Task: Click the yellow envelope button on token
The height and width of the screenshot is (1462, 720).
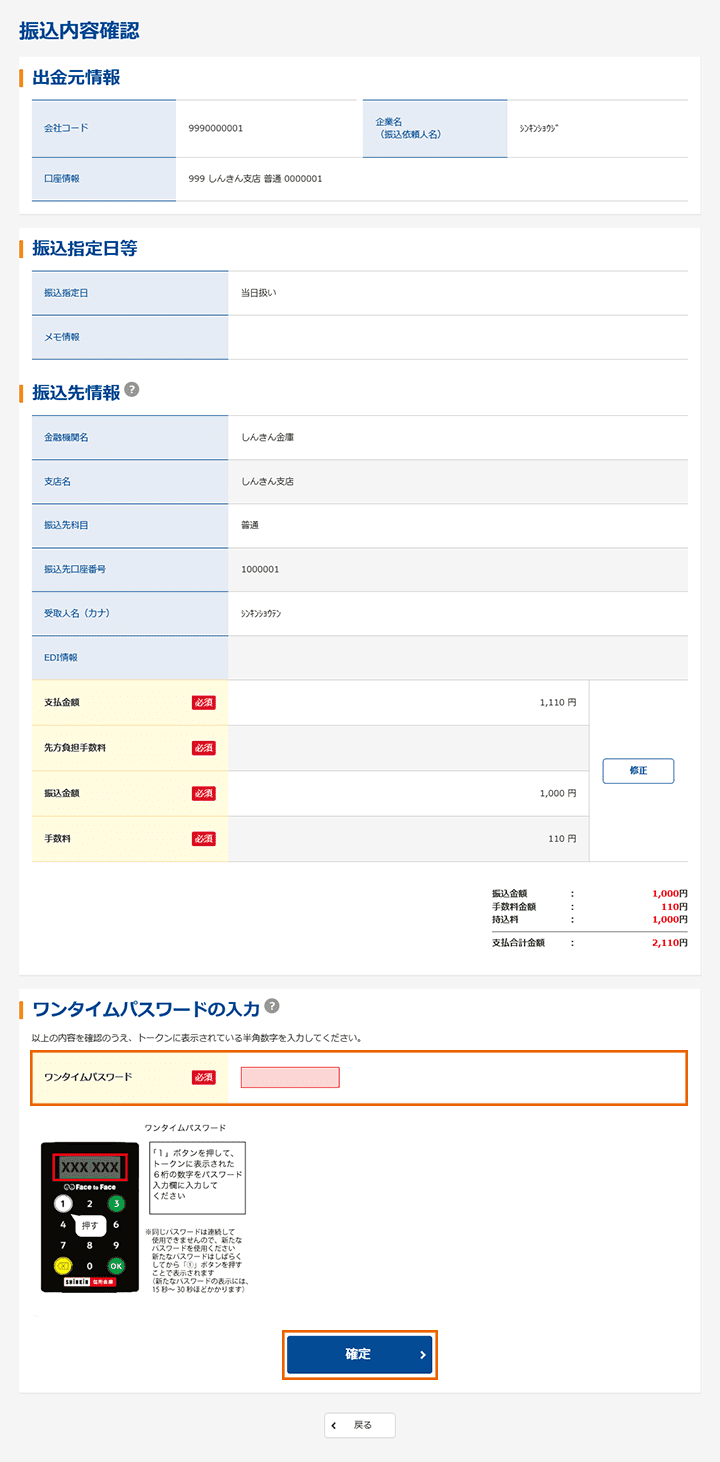Action: coord(63,1265)
